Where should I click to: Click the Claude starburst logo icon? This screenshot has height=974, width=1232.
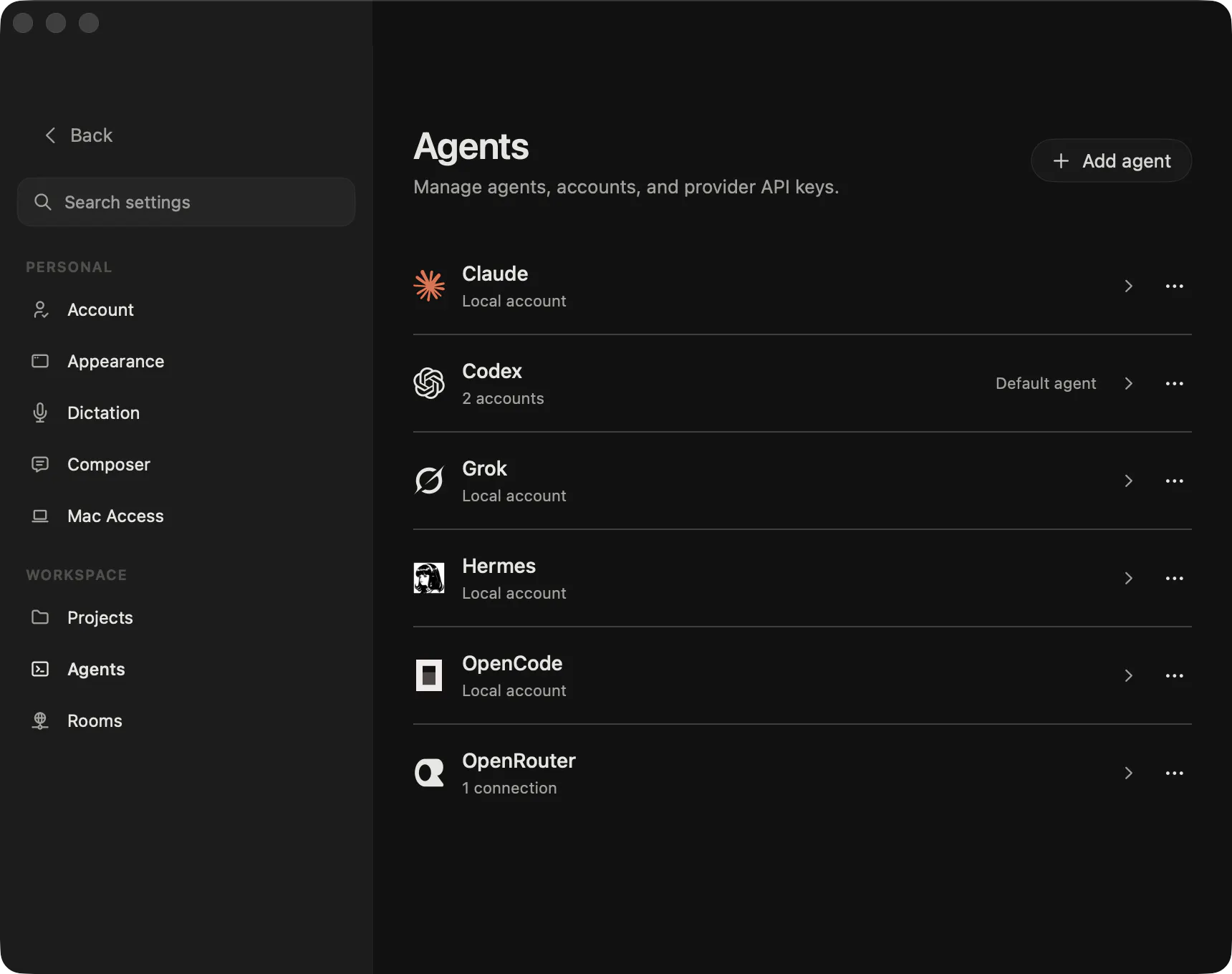[429, 286]
